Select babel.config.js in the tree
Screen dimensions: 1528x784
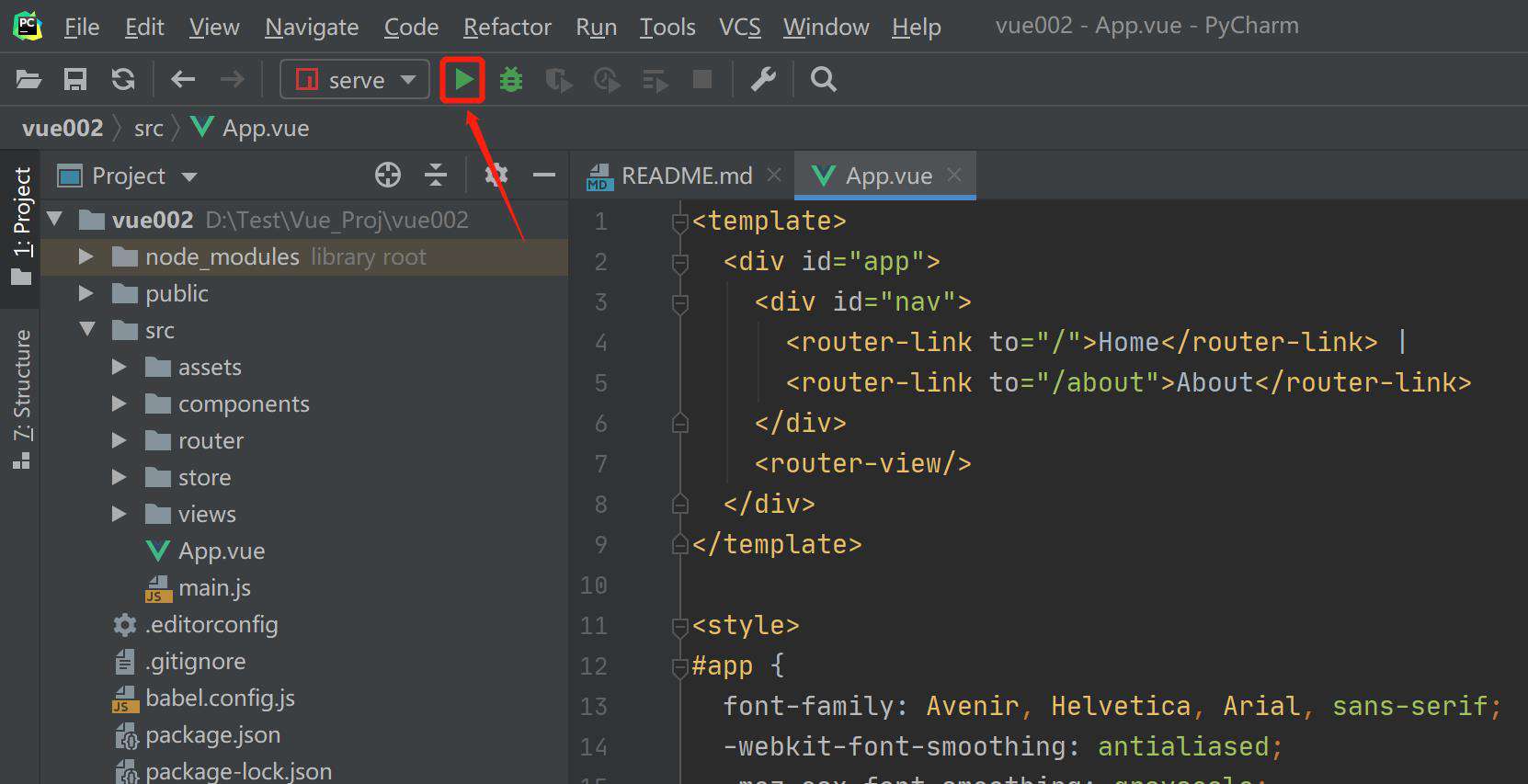pyautogui.click(x=204, y=699)
